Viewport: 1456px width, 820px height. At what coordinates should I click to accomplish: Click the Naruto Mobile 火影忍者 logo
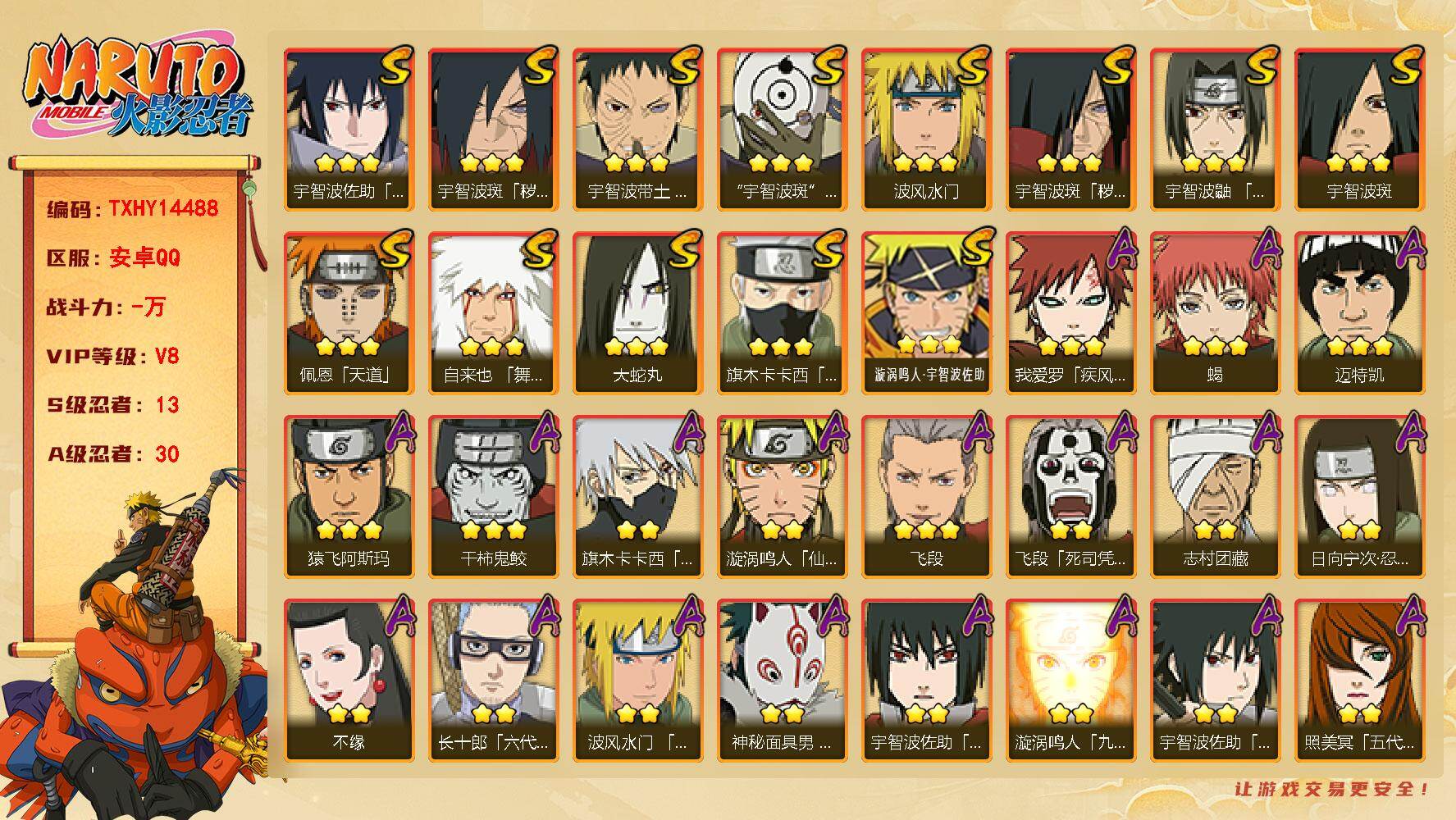137,88
